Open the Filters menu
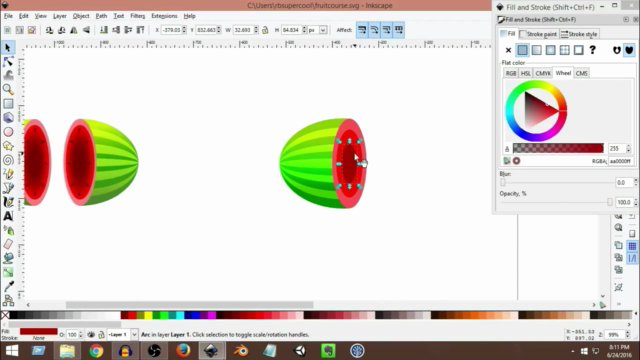Image resolution: width=640 pixels, height=360 pixels. [138, 16]
